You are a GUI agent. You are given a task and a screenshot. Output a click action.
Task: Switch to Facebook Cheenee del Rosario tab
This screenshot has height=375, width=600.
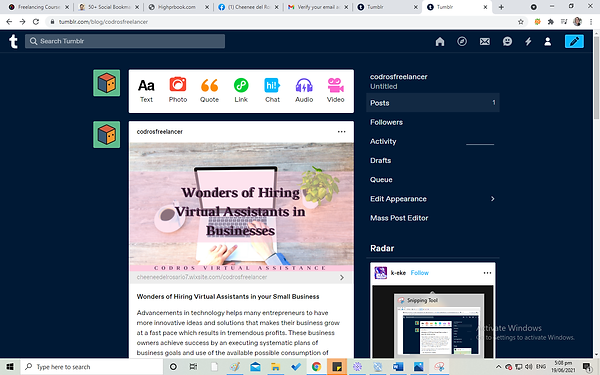249,7
